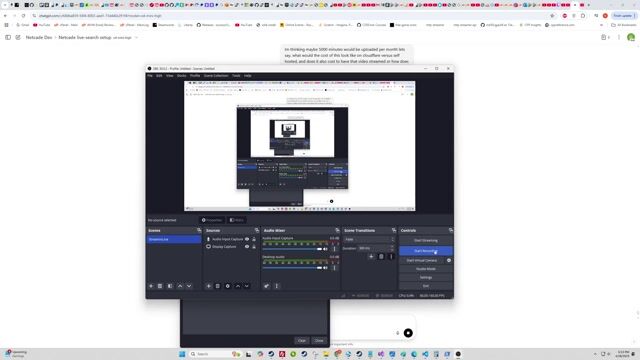Open OBS Docks menu
The image size is (640, 360).
181,76
